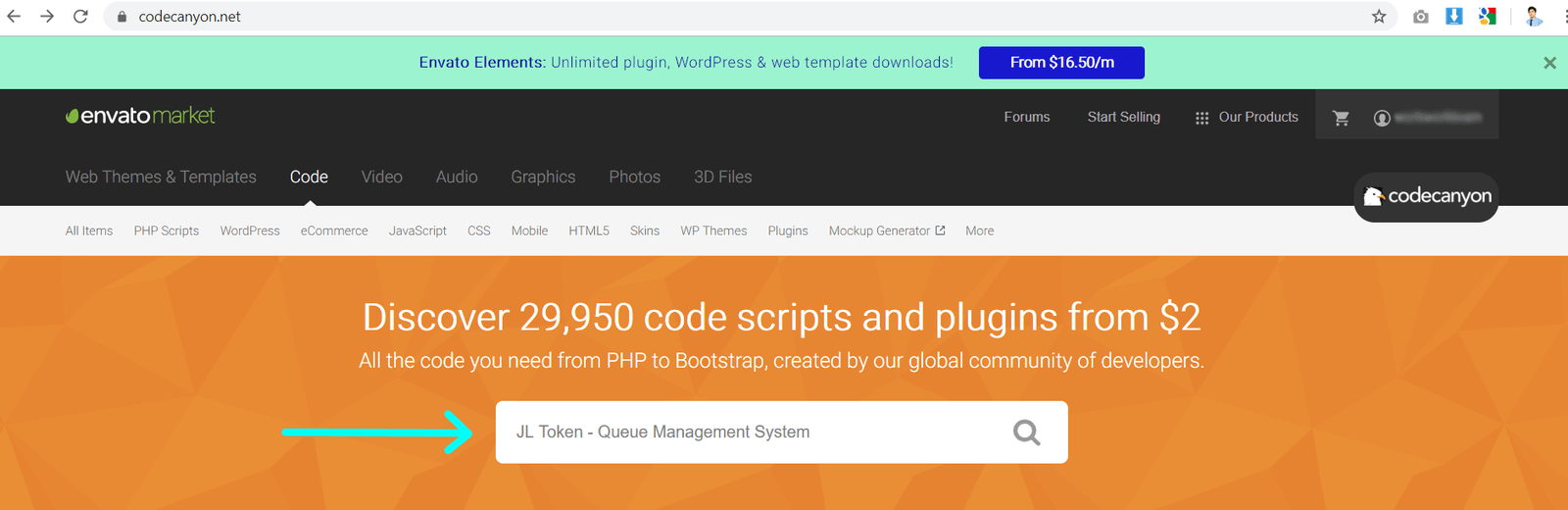
Task: Open All Items category
Action: coord(89,230)
